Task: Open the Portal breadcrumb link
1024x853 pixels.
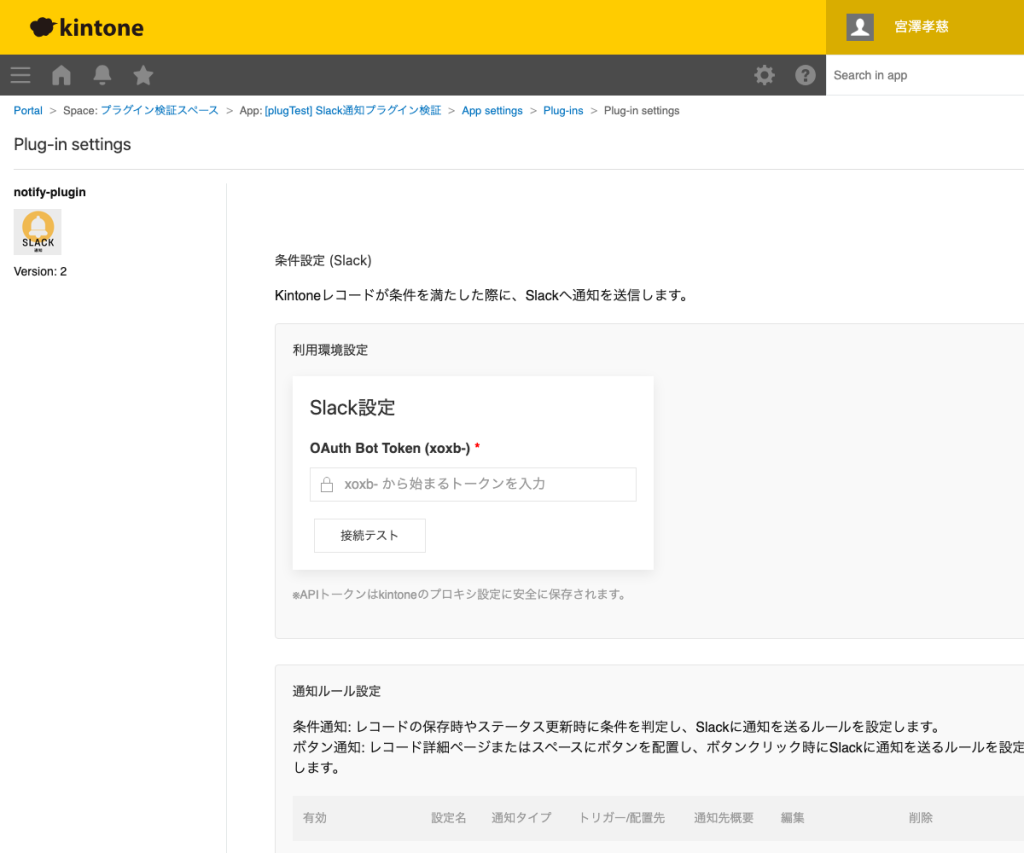Action: (x=27, y=110)
